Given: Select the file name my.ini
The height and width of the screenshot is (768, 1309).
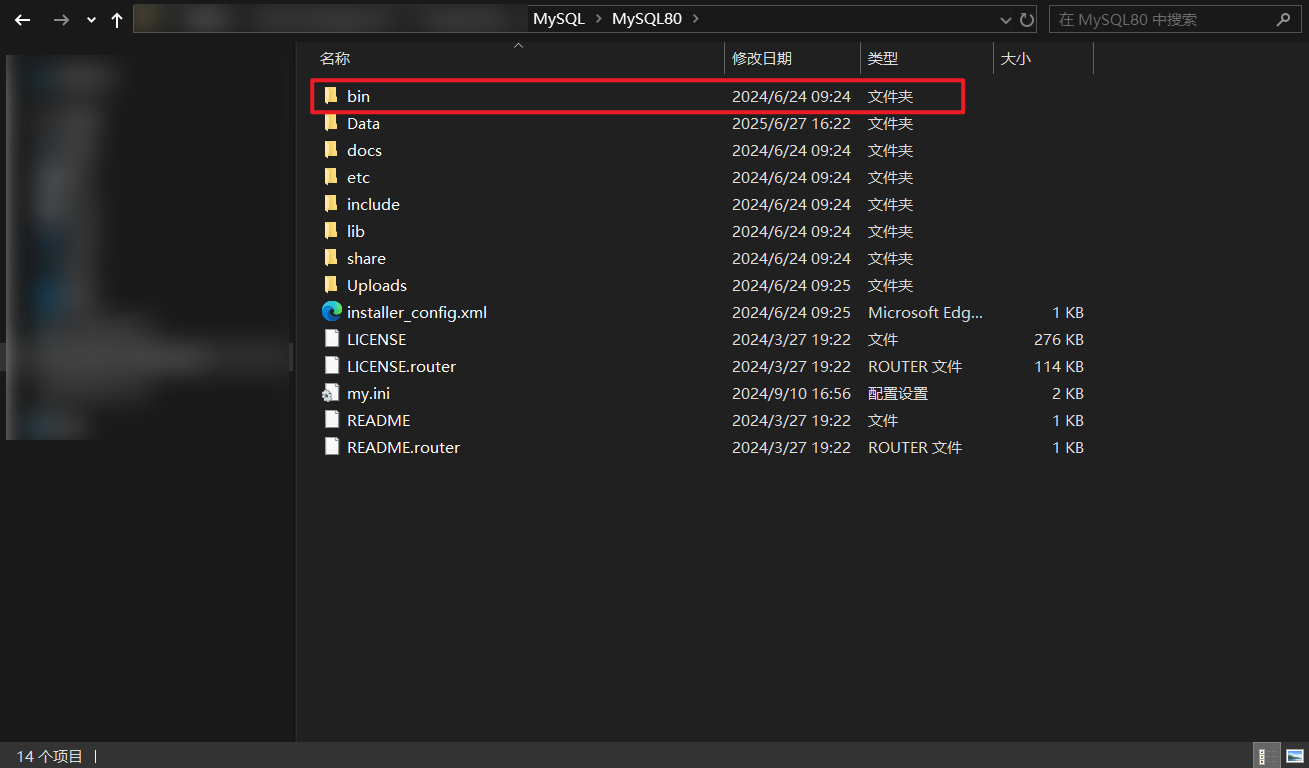Looking at the screenshot, I should click(x=368, y=393).
